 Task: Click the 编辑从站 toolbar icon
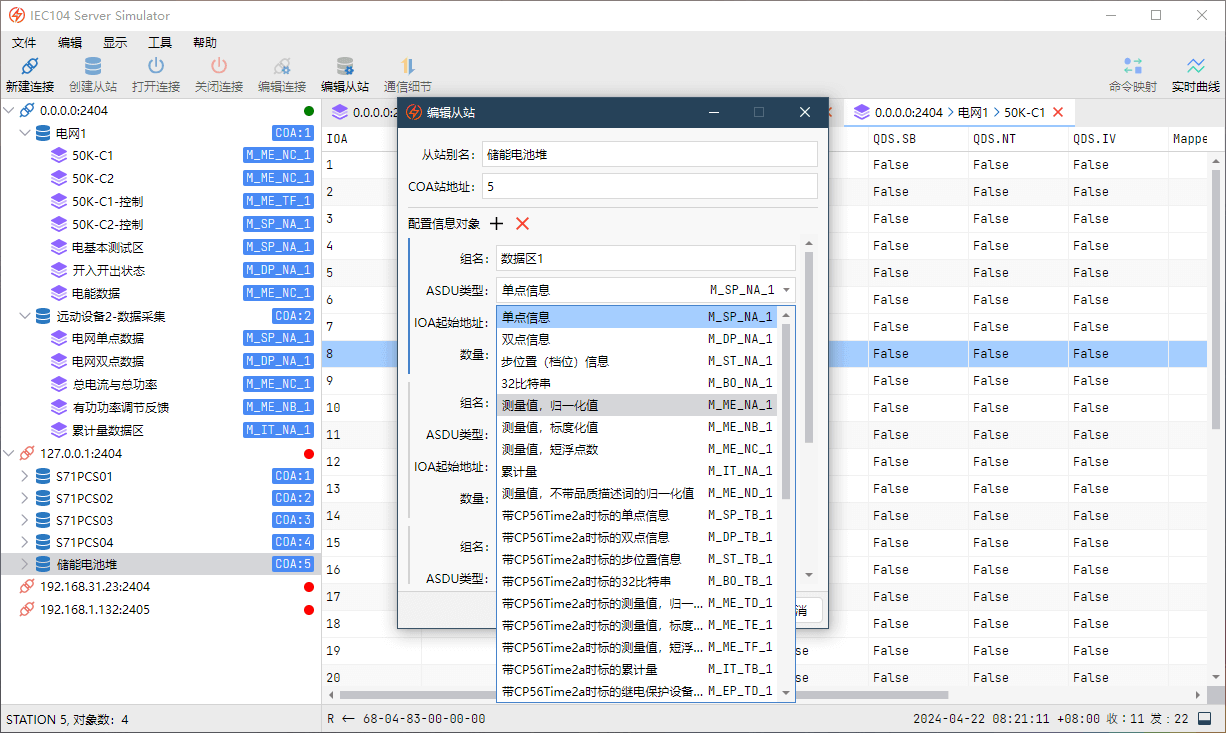point(344,67)
